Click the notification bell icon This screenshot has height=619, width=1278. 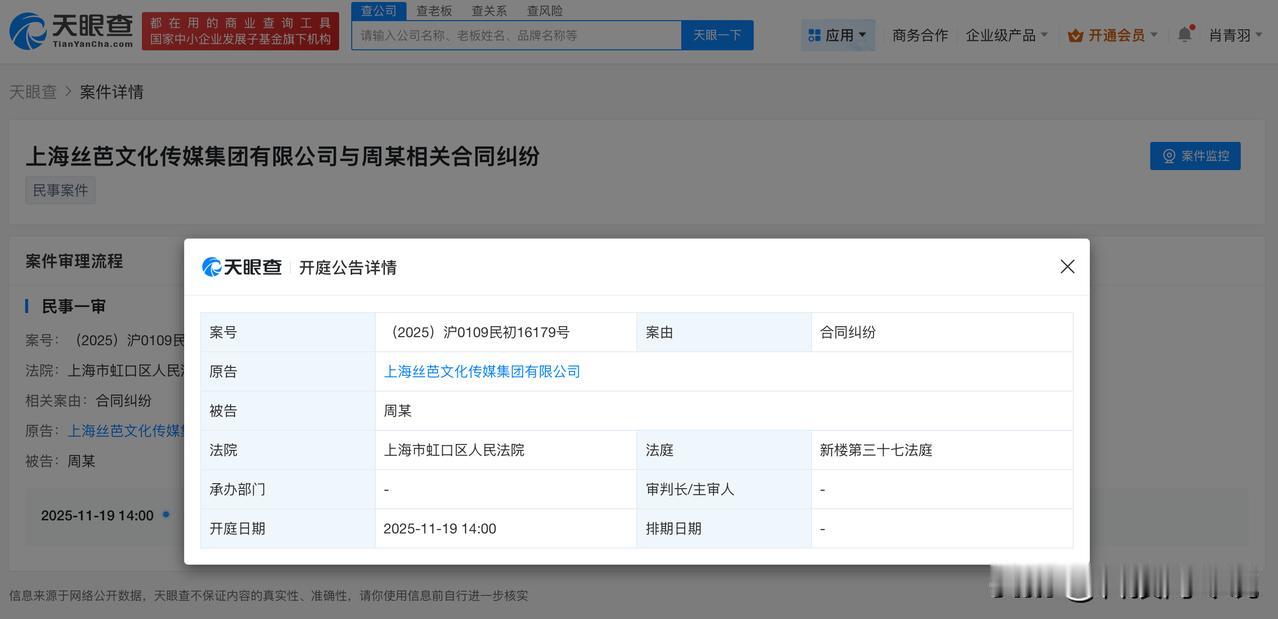coord(1185,35)
